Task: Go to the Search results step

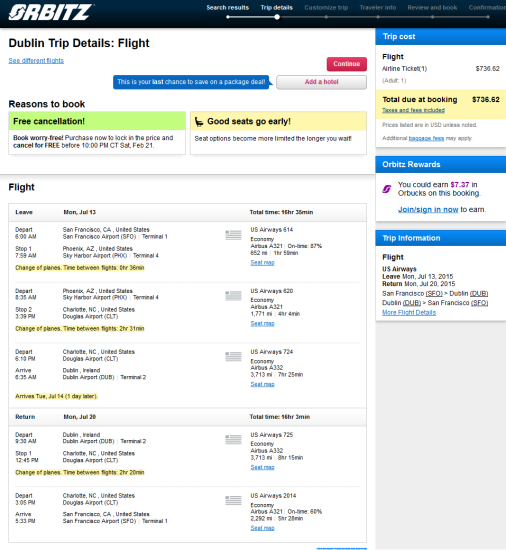Action: tap(228, 7)
